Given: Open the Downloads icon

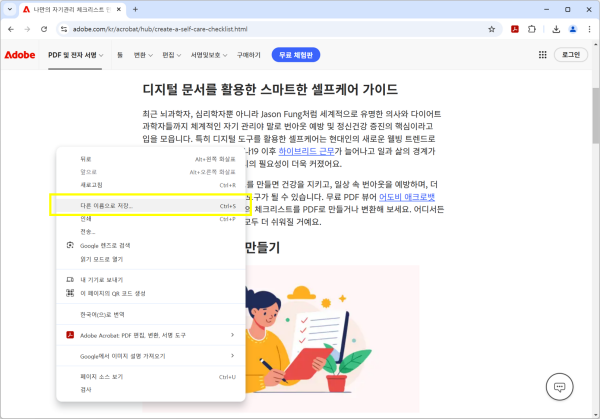Looking at the screenshot, I should 556,29.
